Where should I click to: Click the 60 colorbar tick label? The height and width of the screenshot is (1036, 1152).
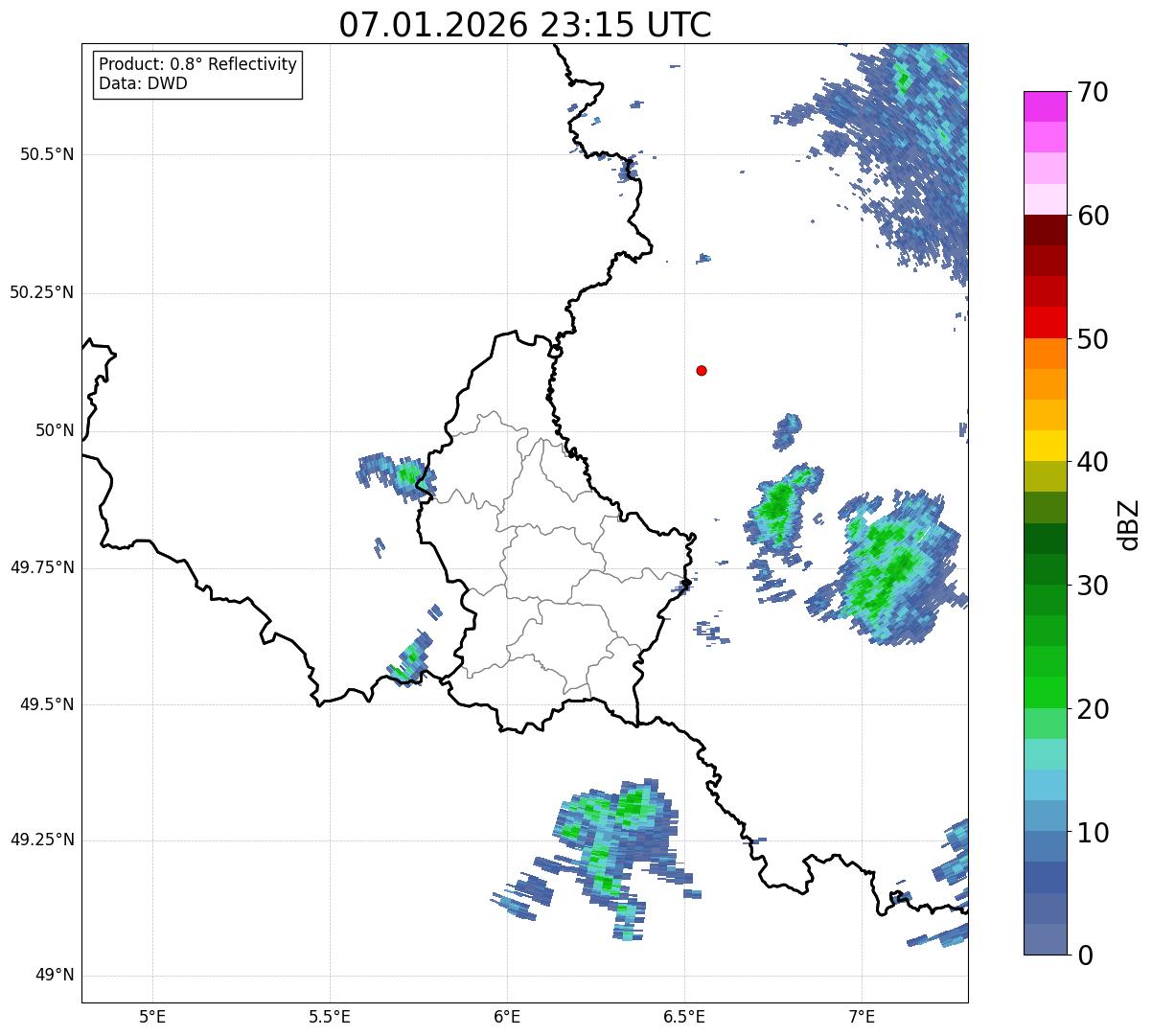coord(1092,216)
